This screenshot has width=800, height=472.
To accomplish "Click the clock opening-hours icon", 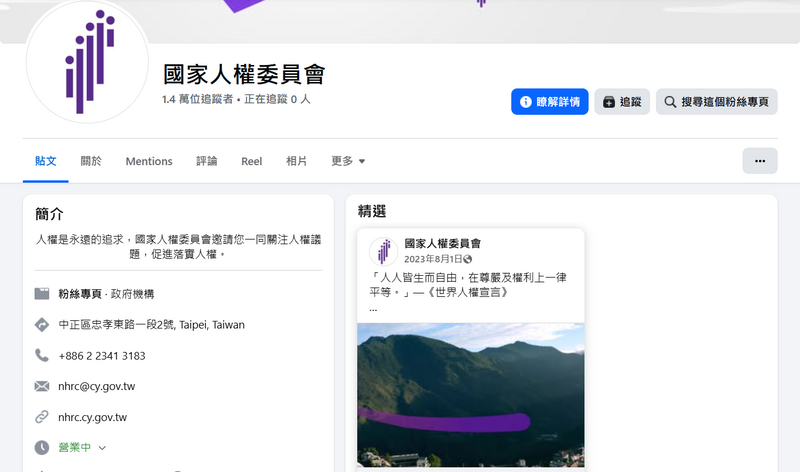I will (x=42, y=448).
